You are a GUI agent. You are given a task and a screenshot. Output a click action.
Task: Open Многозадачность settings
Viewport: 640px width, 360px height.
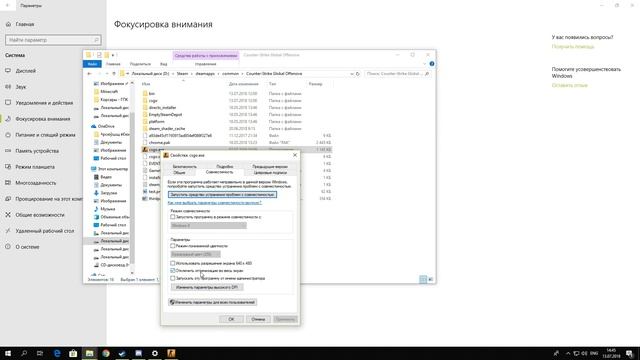click(x=36, y=183)
